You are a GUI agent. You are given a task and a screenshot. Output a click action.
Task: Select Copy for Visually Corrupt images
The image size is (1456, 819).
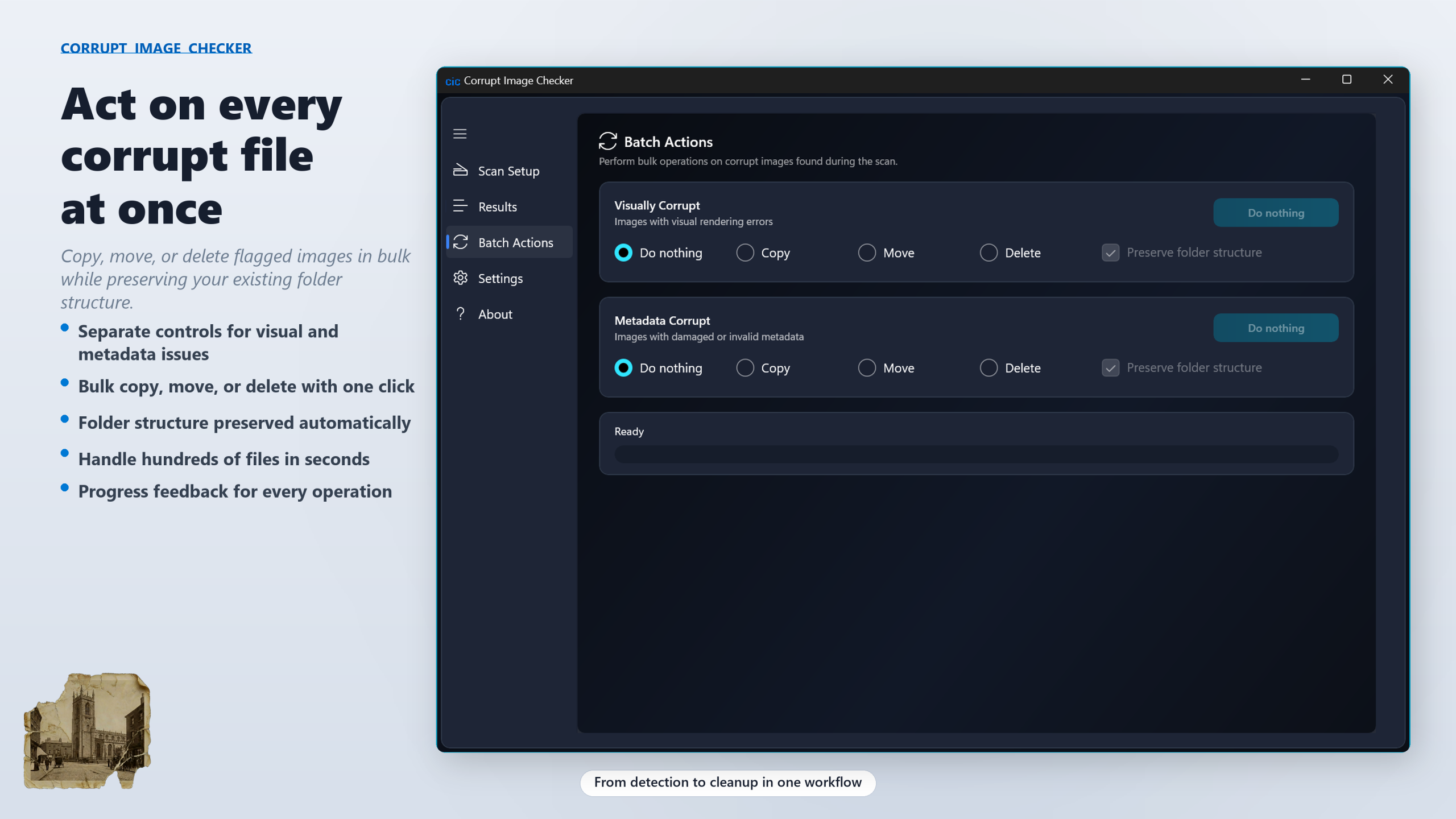tap(744, 253)
